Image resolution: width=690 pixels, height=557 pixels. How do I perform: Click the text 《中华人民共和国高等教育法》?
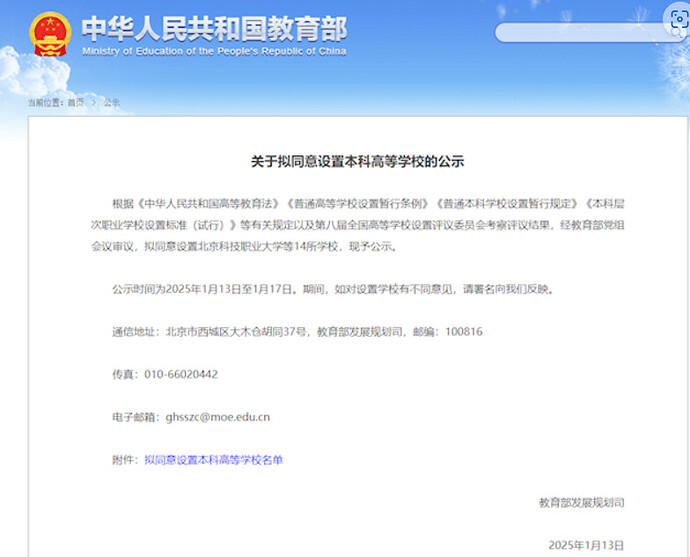point(209,204)
